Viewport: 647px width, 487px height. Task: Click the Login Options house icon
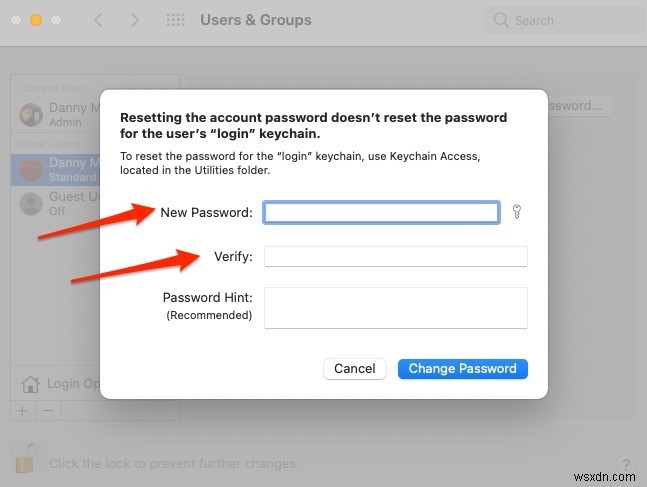[30, 384]
